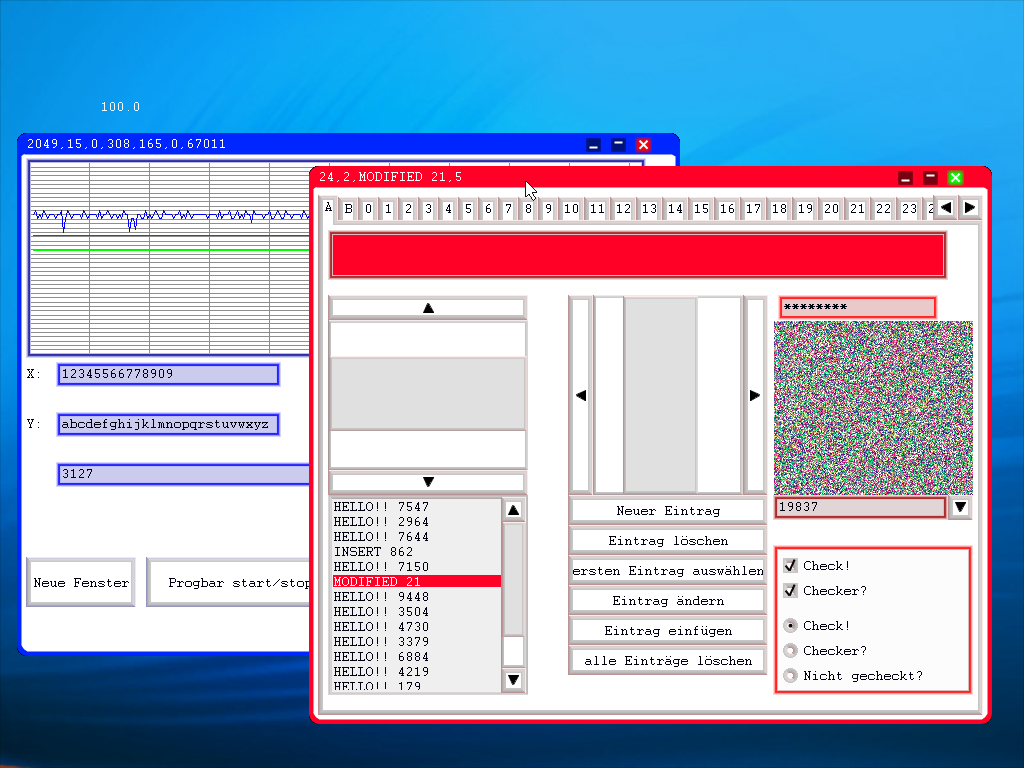Click the Neuer Eintrag button
The image size is (1024, 768).
point(667,511)
